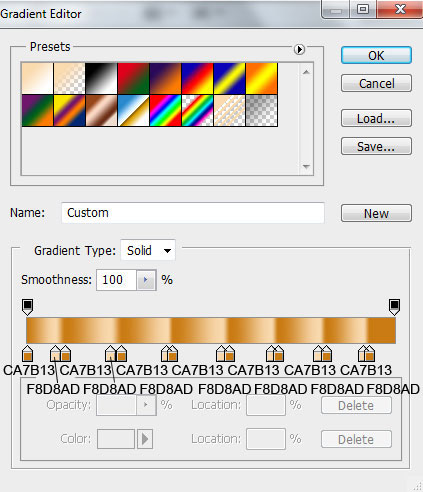Viewport: 423px width, 492px height.
Task: Pick the Violet, Orange gradient preset
Action: pos(165,78)
